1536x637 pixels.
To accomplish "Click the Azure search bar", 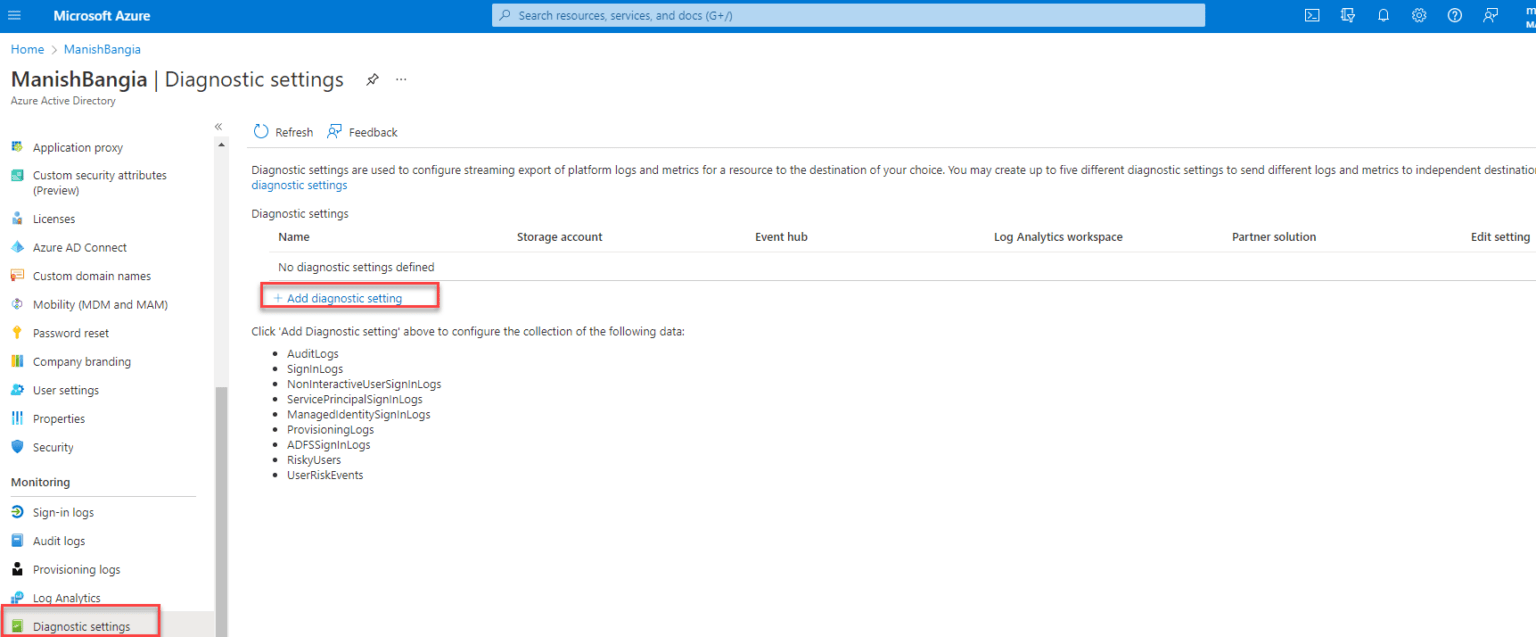I will click(846, 14).
